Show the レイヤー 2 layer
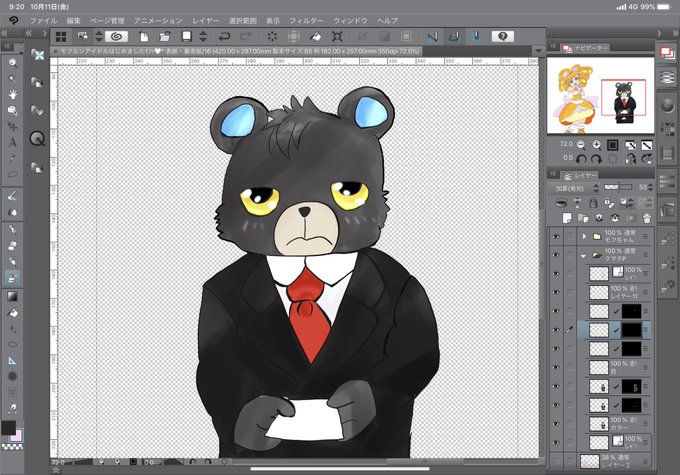The height and width of the screenshot is (475, 680). click(x=556, y=461)
